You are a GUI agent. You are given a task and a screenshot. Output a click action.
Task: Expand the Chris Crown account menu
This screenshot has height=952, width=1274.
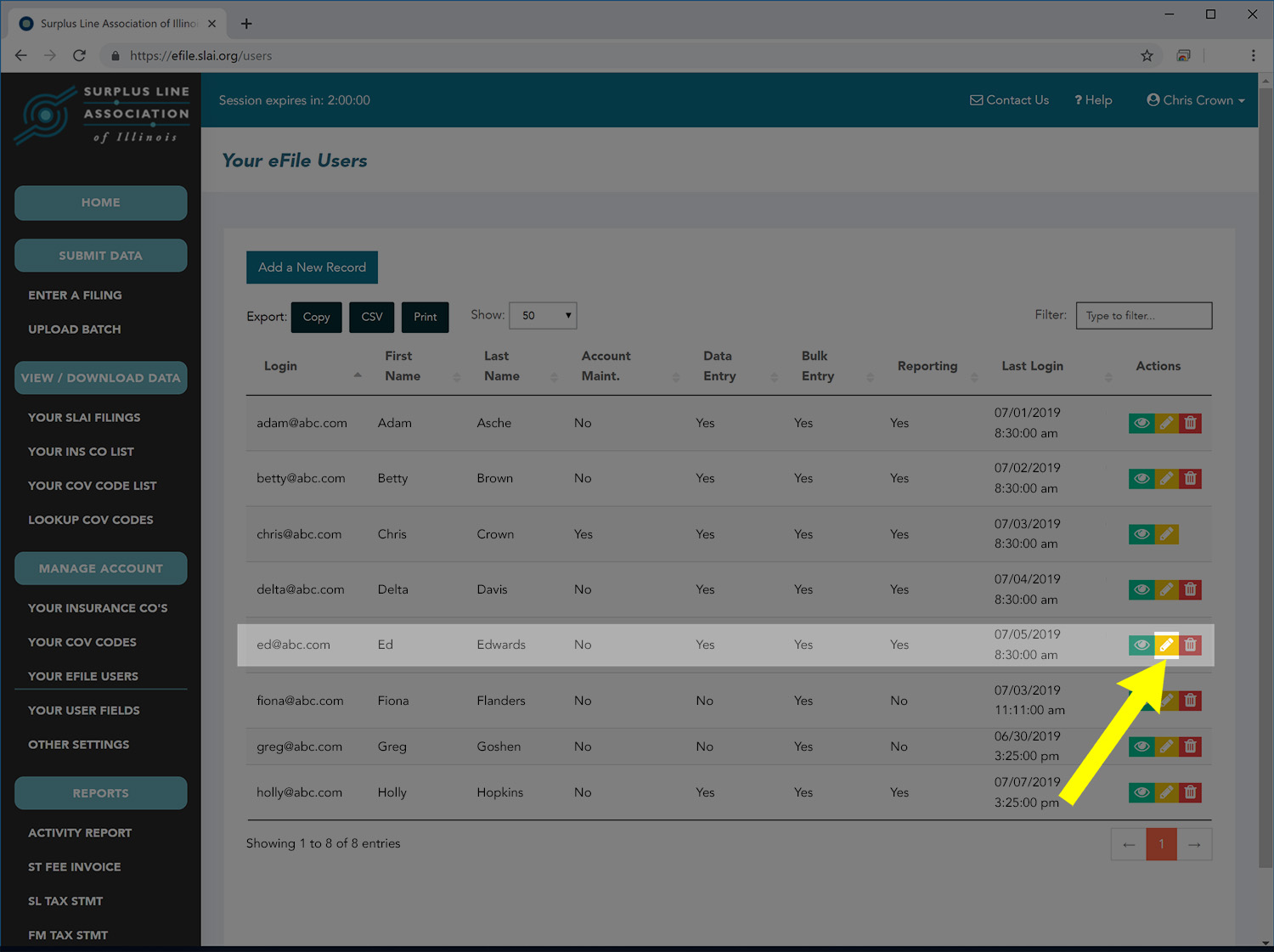pyautogui.click(x=1195, y=100)
